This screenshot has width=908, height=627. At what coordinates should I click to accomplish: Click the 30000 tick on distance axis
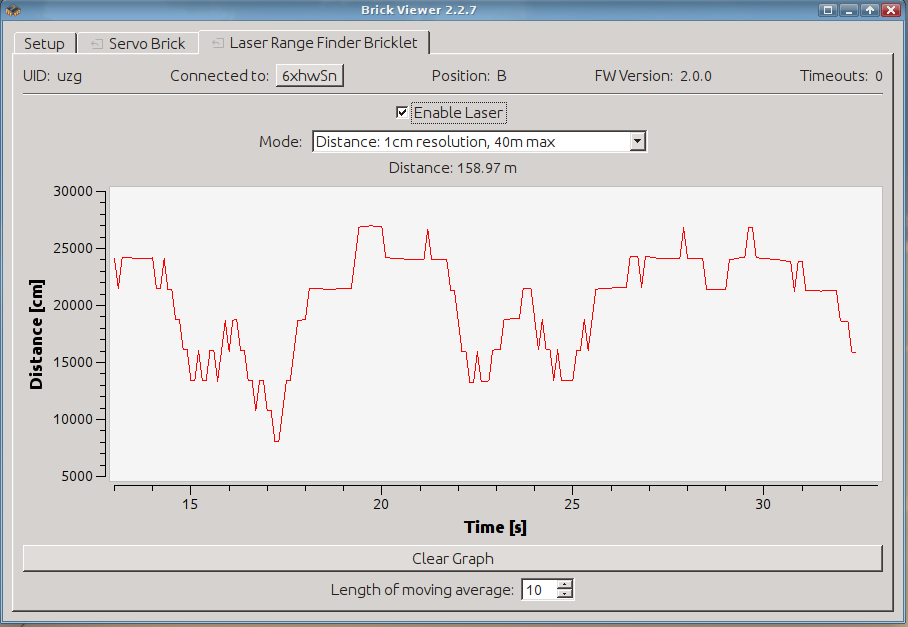(x=73, y=192)
